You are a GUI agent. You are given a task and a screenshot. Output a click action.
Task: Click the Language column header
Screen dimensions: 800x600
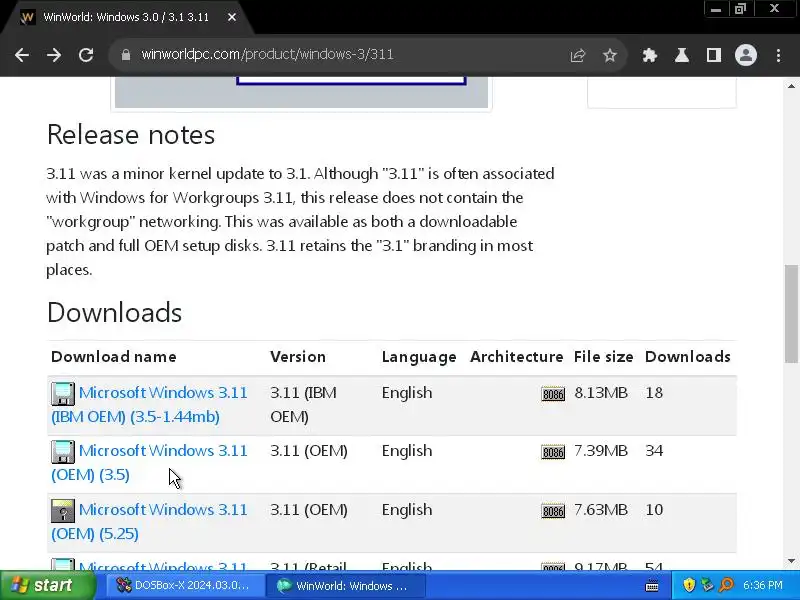pos(419,357)
